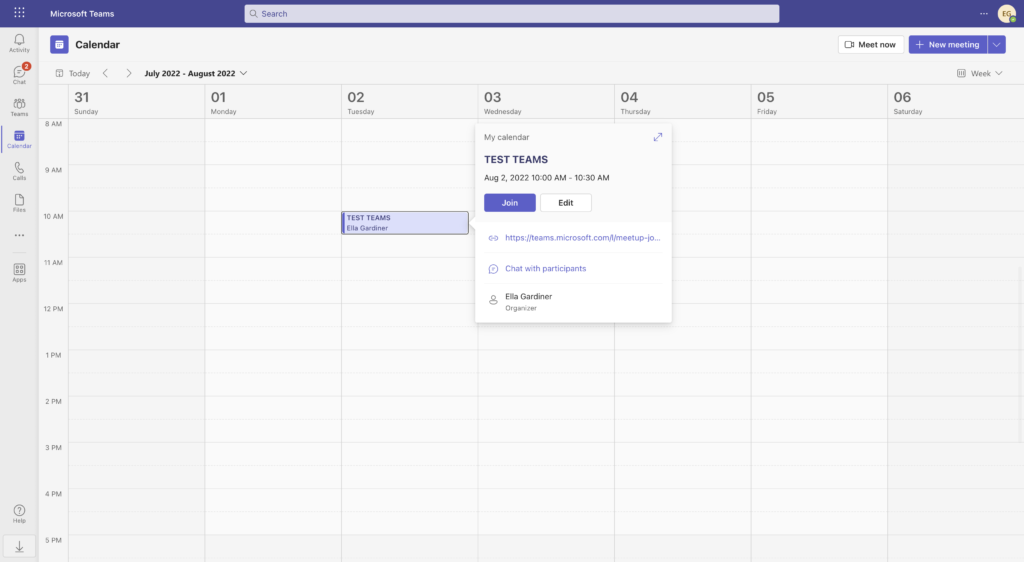Click the 02 Tuesday column header
Screen dimensions: 1024x562
[409, 102]
